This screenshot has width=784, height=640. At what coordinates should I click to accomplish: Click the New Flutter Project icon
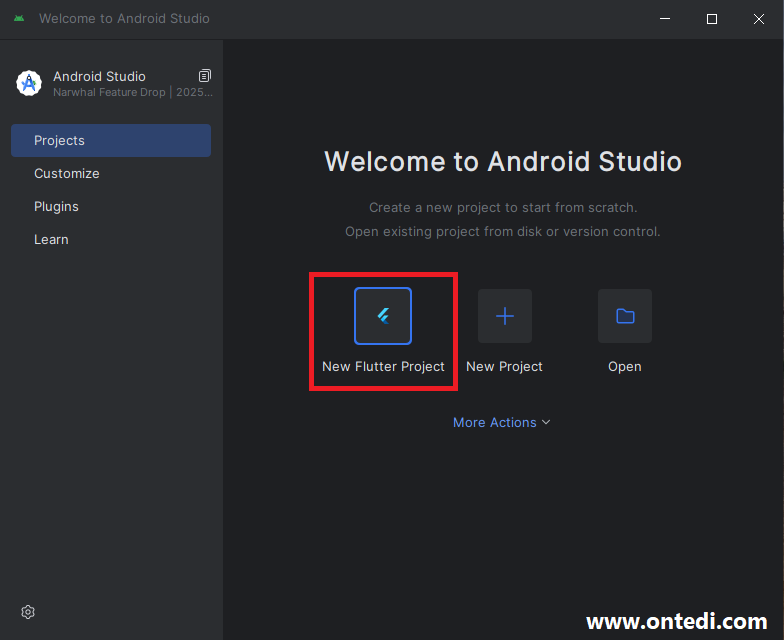pos(383,316)
